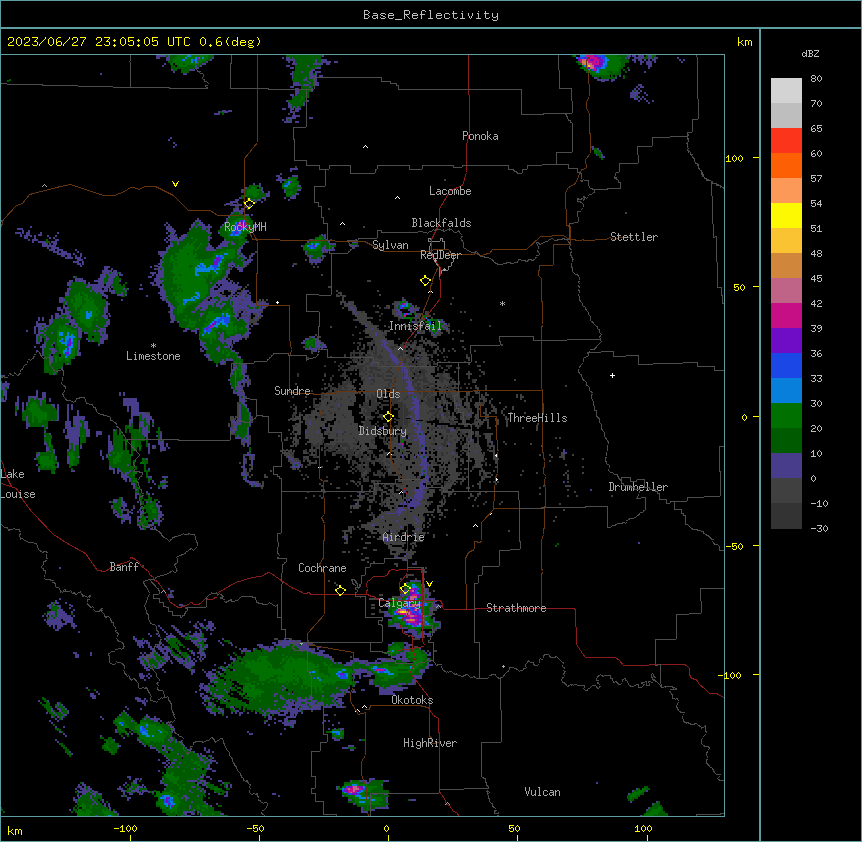
Task: Click the yellow marker above RockyMH
Action: (x=249, y=203)
